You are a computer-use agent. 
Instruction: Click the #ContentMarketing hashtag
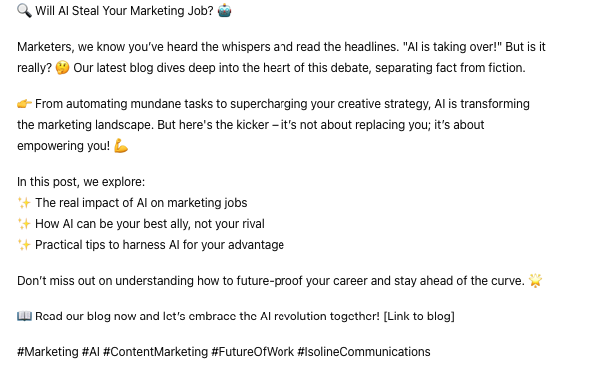(x=155, y=352)
